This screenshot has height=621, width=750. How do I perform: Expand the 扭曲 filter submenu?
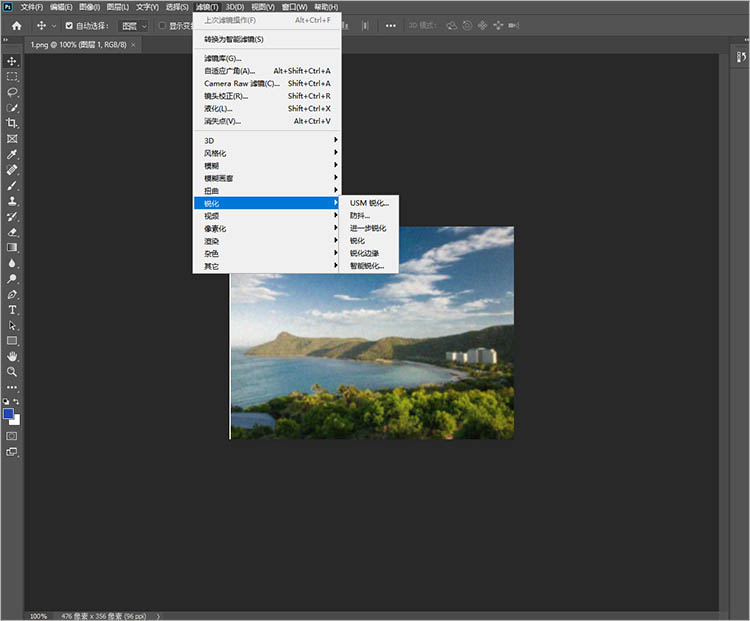point(267,190)
